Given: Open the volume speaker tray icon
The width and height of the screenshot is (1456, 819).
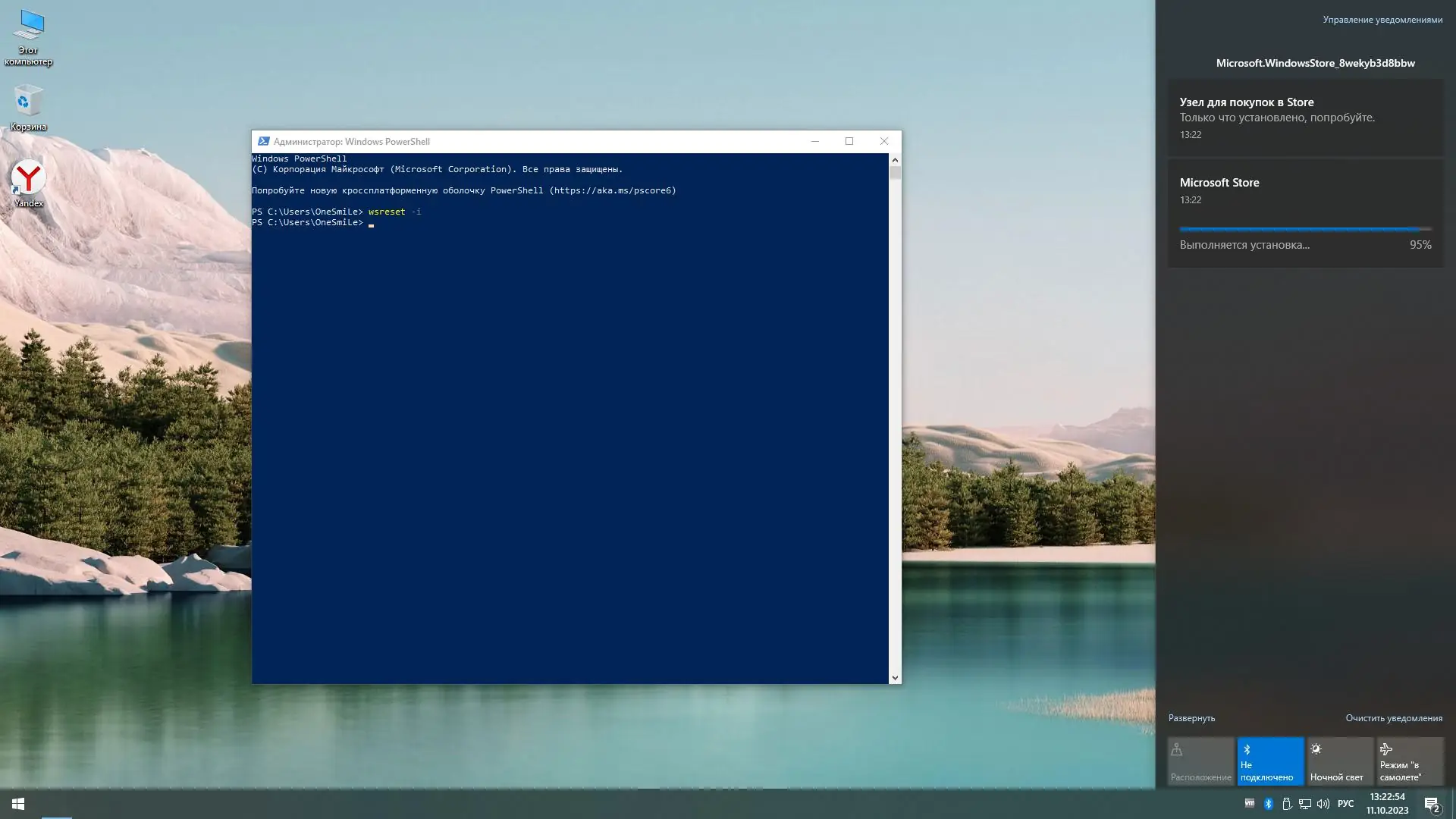Looking at the screenshot, I should tap(1323, 804).
